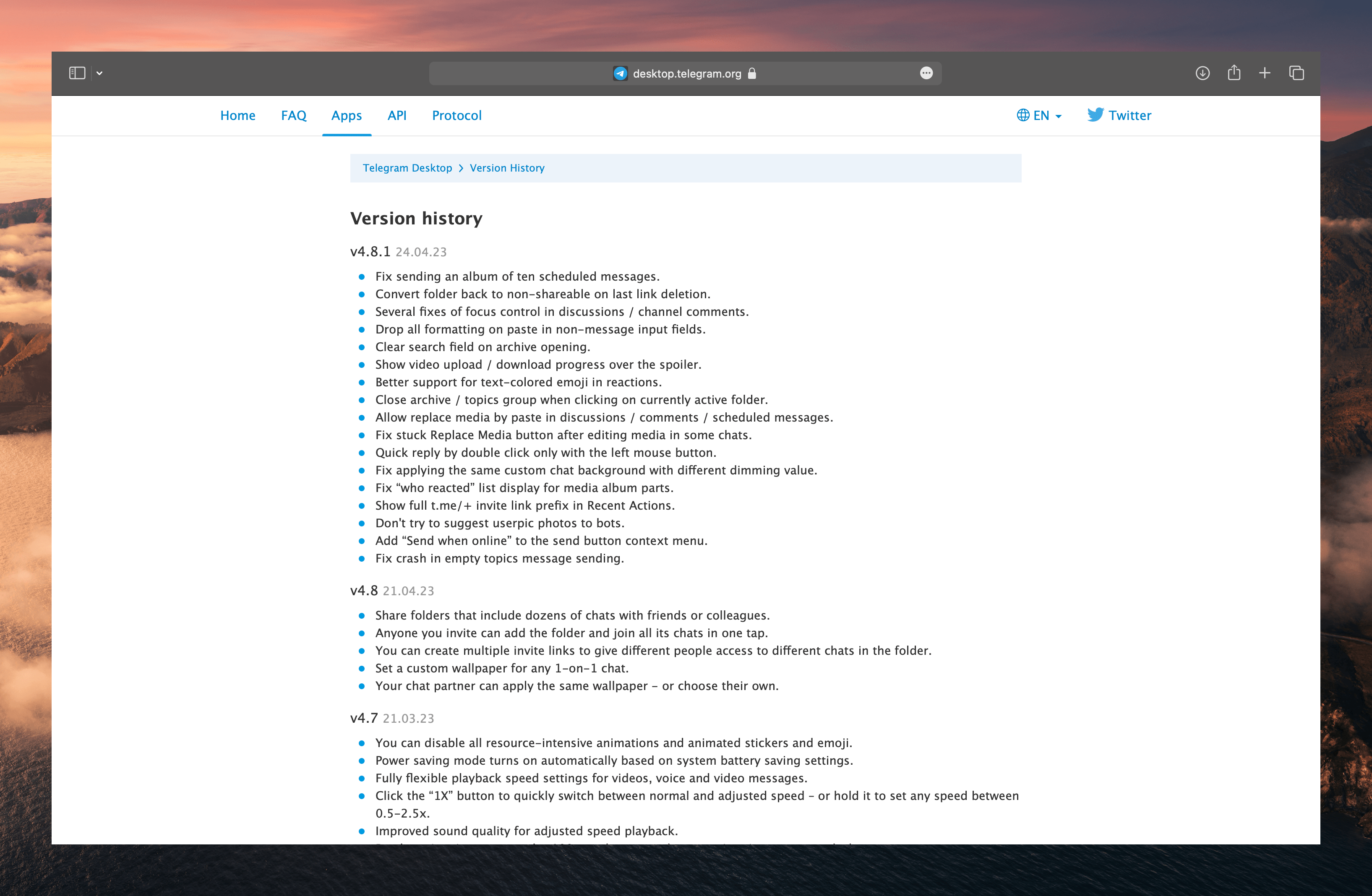Switch to the FAQ section
The image size is (1372, 896).
coord(293,115)
